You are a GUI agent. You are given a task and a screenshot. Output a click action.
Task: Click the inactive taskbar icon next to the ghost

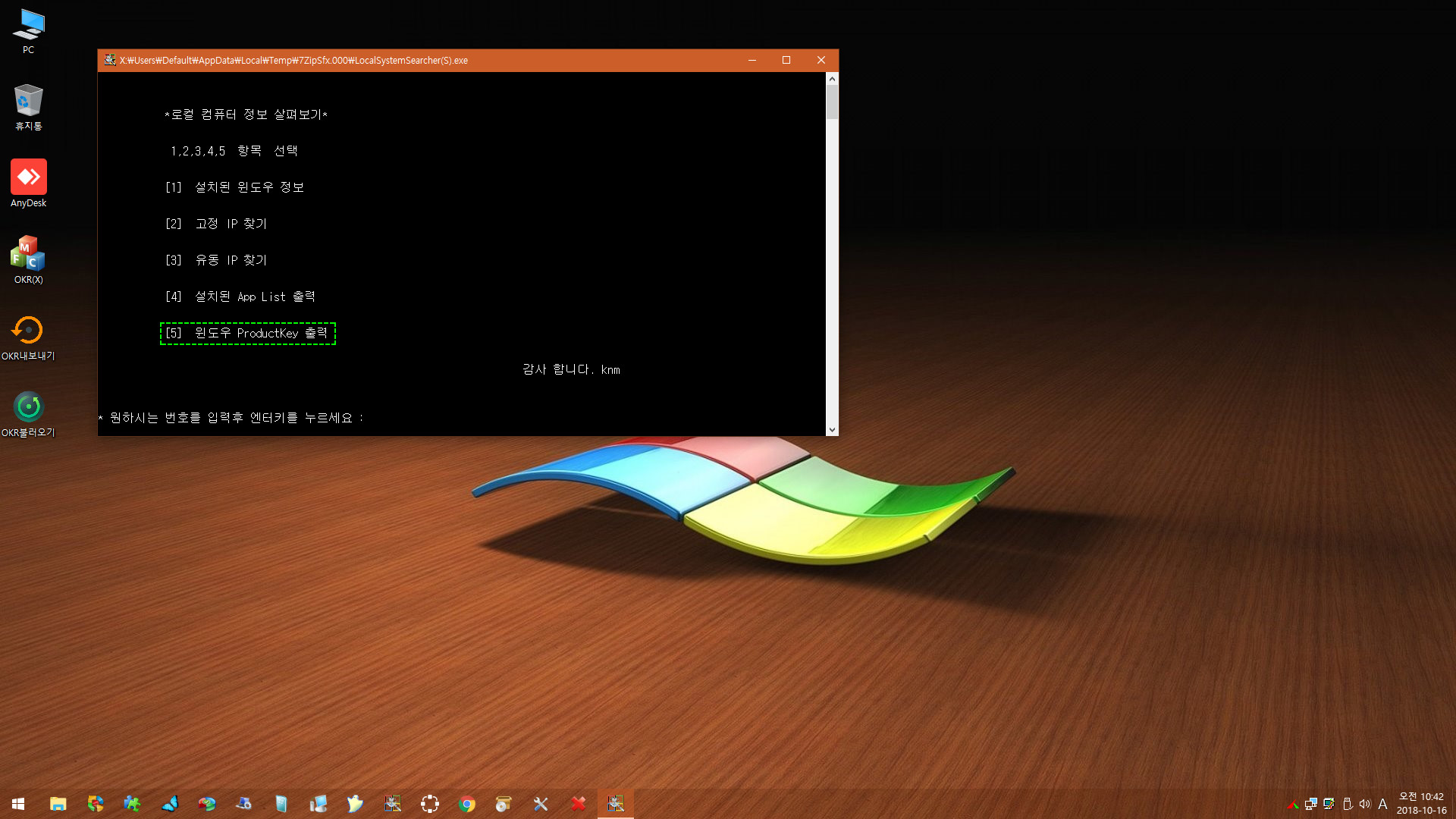click(x=393, y=804)
